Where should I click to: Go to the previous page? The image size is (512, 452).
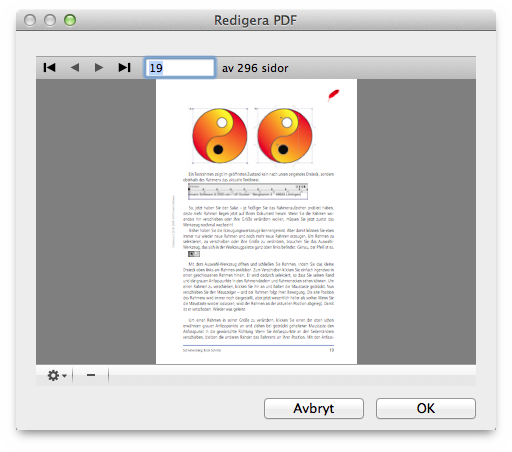(75, 68)
